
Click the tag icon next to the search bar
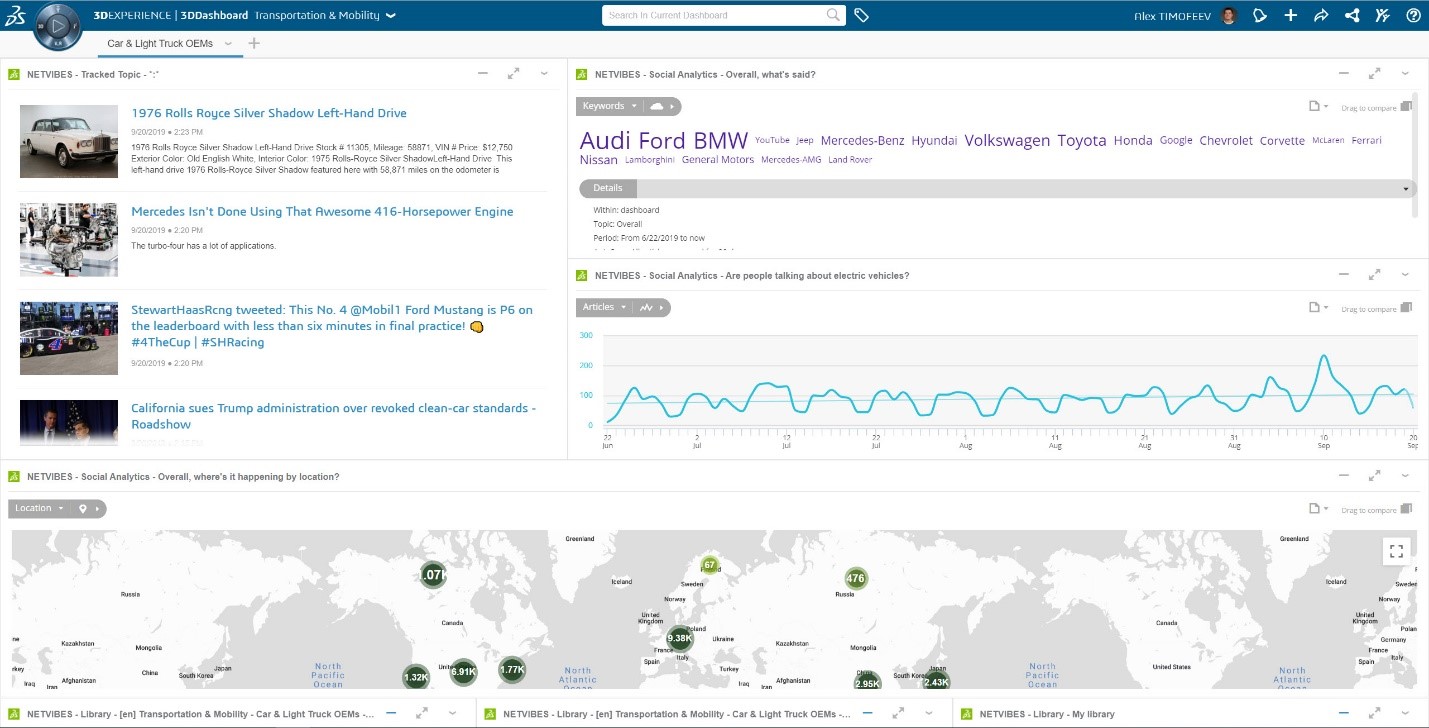coord(862,16)
